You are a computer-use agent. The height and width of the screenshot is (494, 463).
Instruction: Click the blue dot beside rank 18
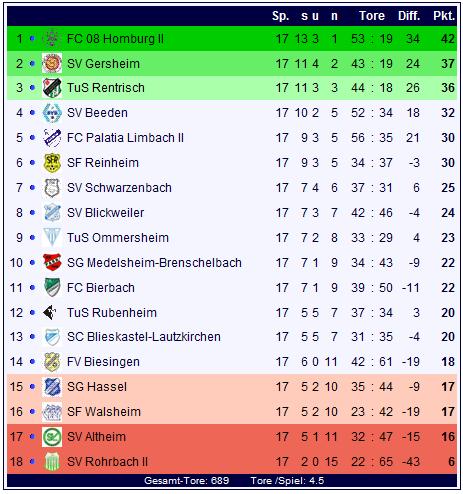pyautogui.click(x=32, y=462)
